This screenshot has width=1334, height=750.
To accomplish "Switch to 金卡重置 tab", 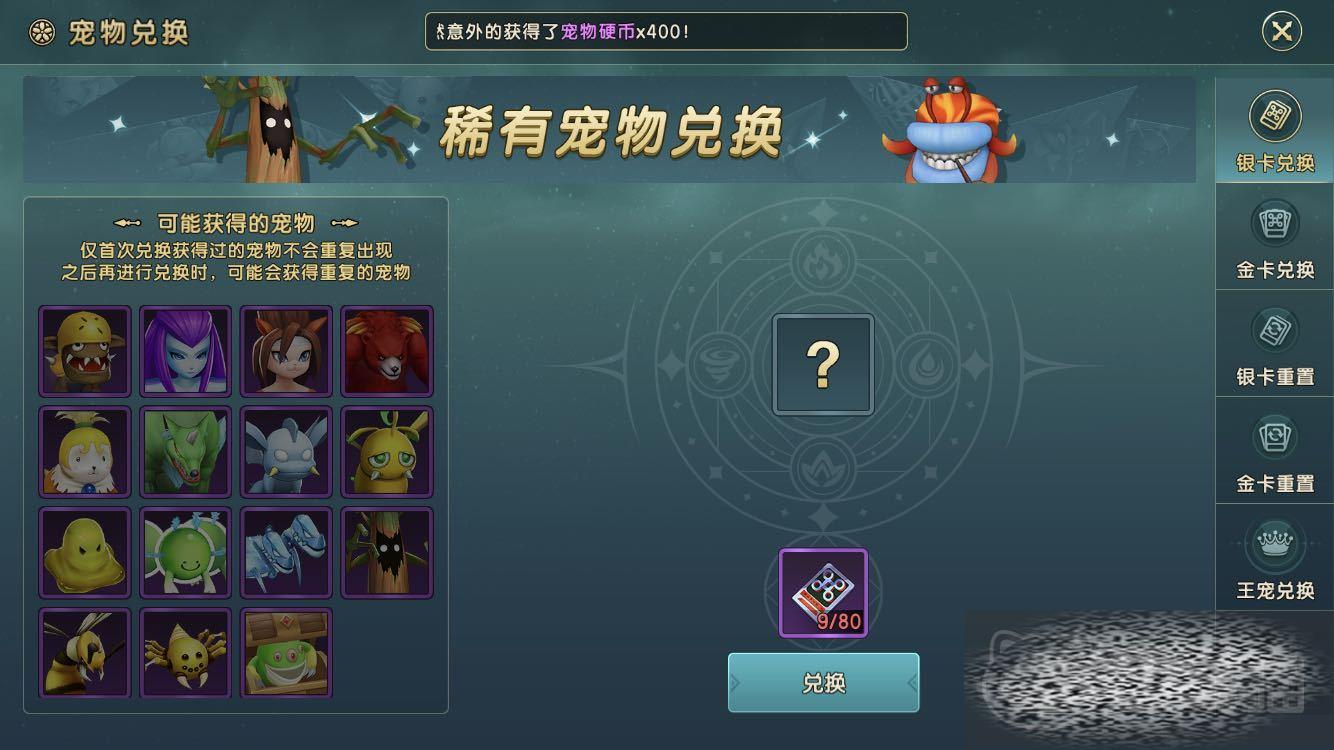I will pyautogui.click(x=1275, y=452).
